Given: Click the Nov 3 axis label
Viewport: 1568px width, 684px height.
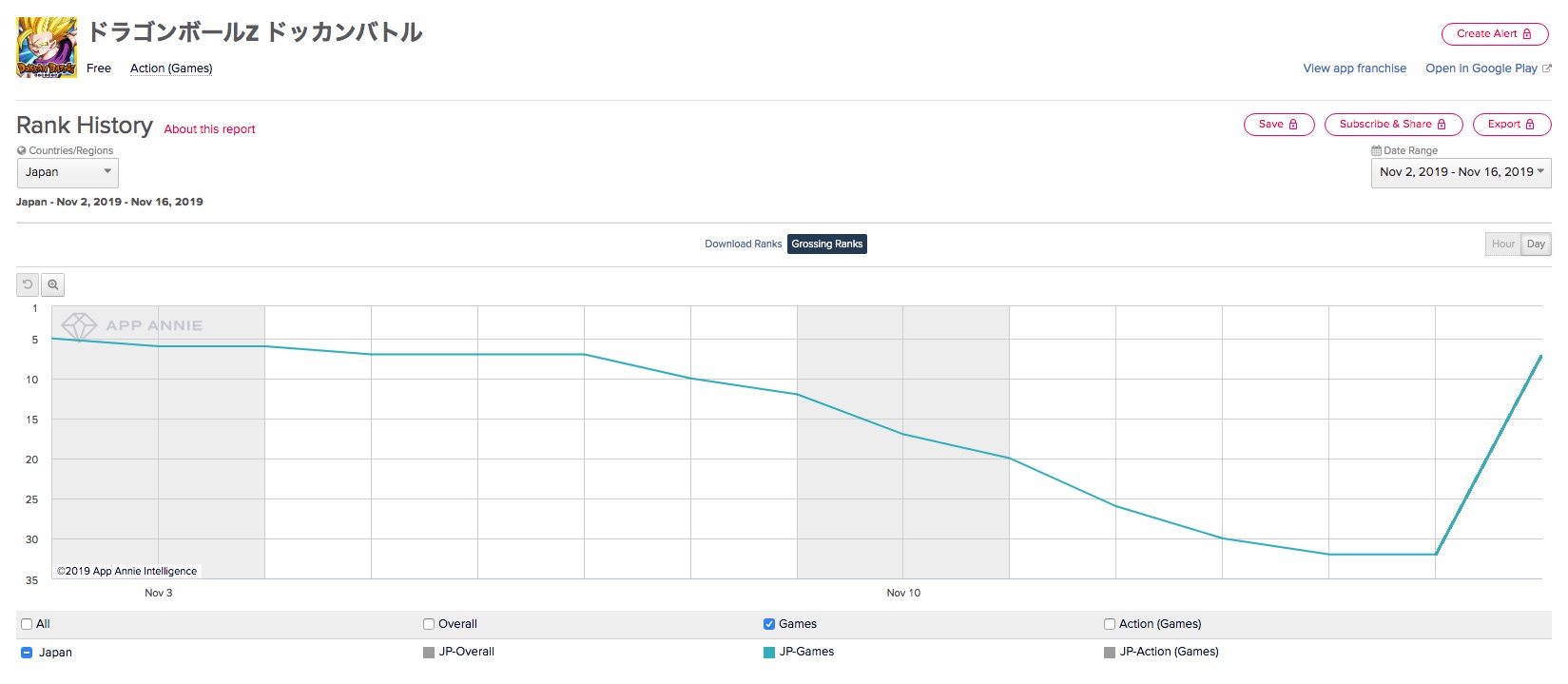Looking at the screenshot, I should pyautogui.click(x=159, y=593).
